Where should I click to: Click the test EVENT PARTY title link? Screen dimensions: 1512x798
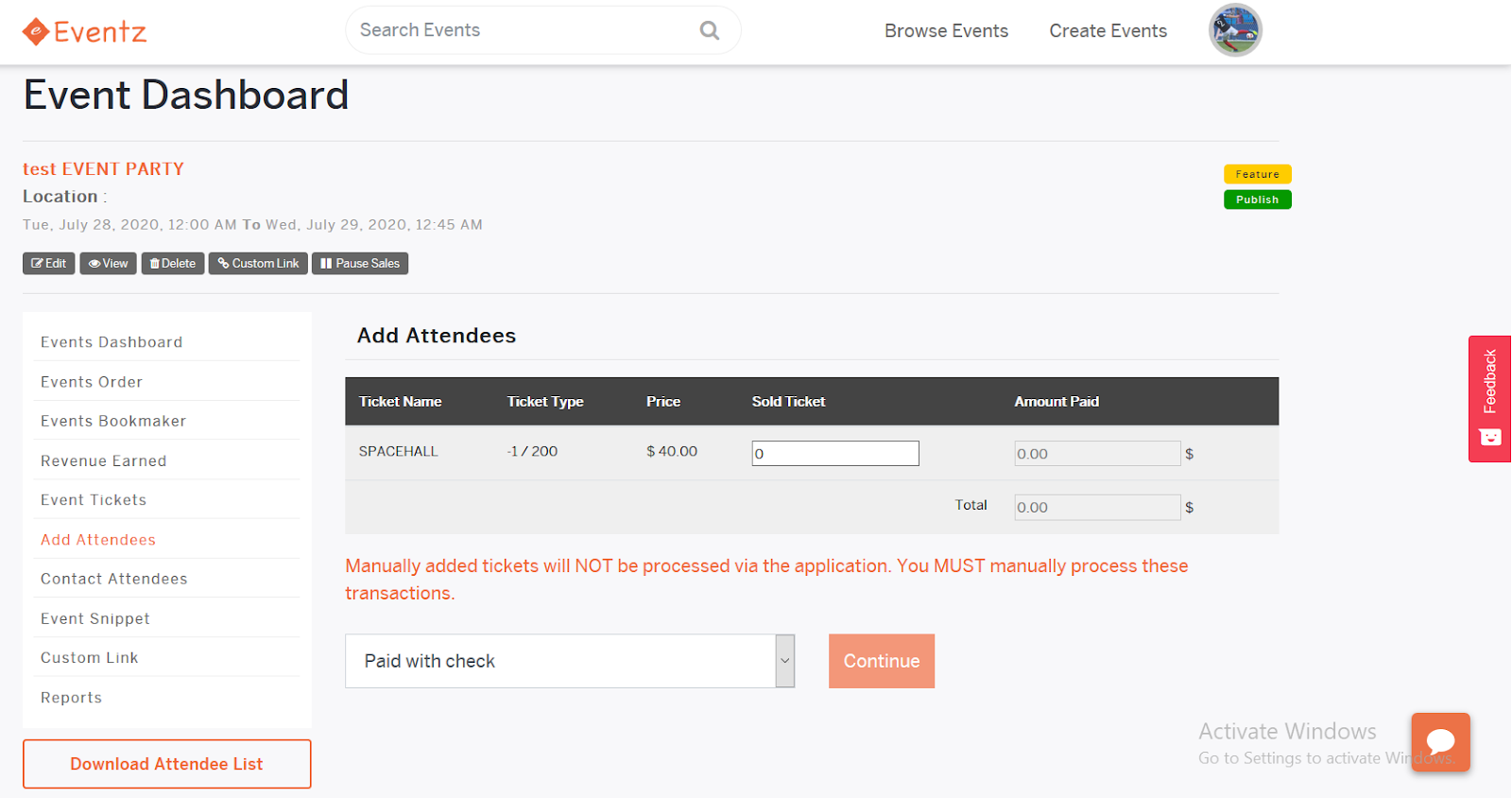tap(104, 169)
